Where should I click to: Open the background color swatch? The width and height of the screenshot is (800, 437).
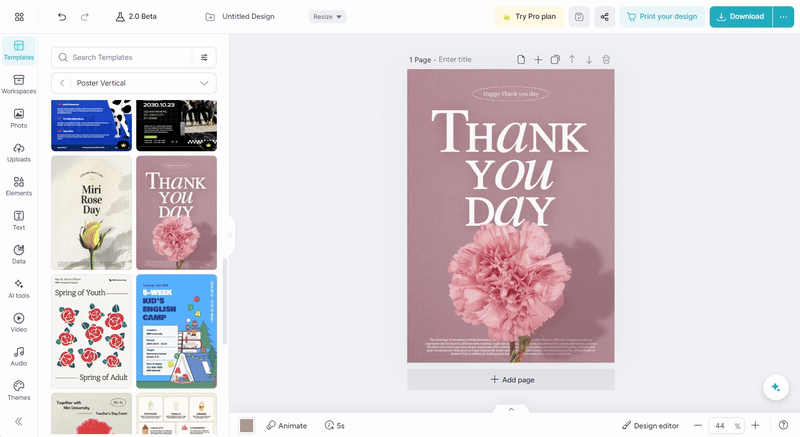point(246,425)
